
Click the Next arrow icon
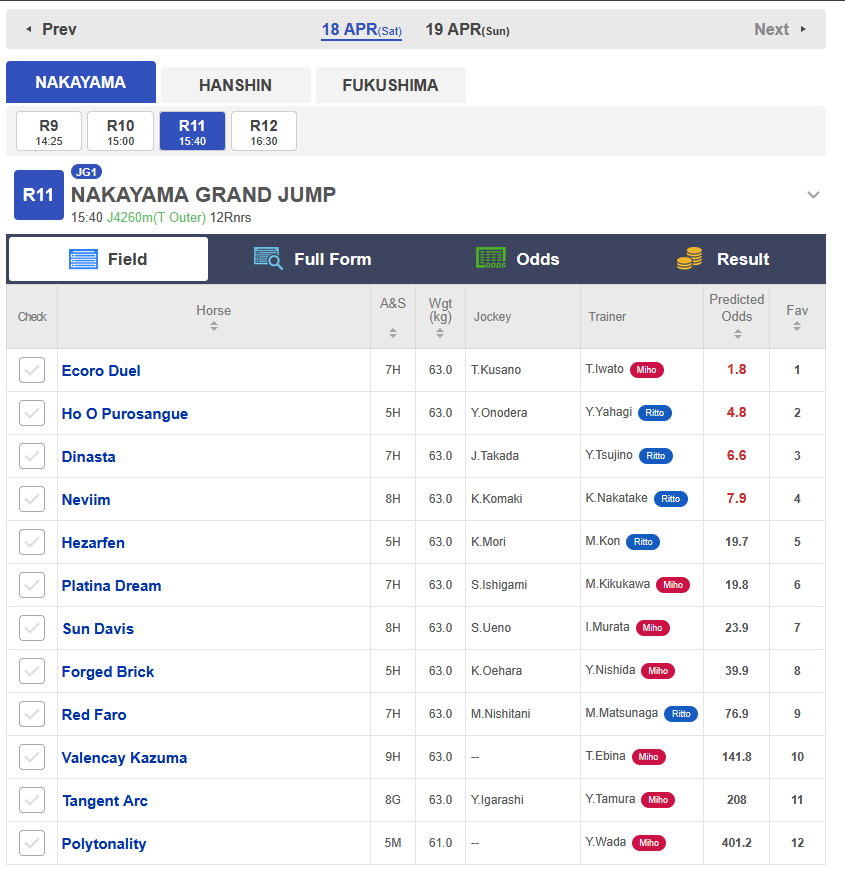coord(803,29)
